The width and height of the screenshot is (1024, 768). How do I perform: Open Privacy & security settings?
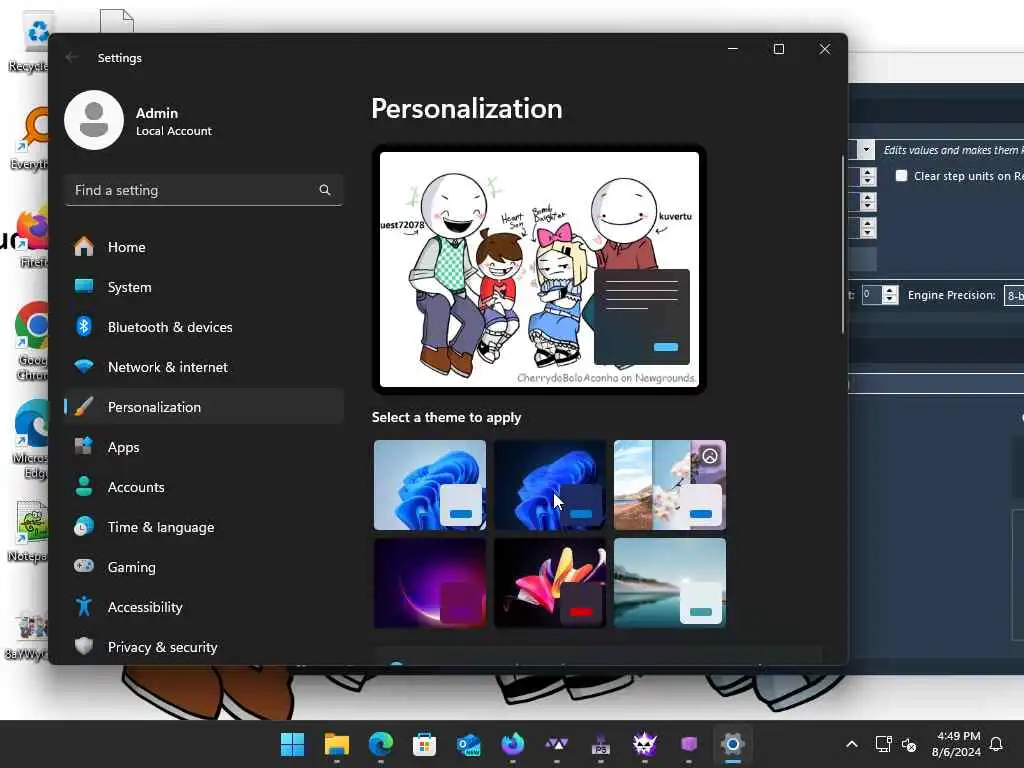tap(204, 647)
